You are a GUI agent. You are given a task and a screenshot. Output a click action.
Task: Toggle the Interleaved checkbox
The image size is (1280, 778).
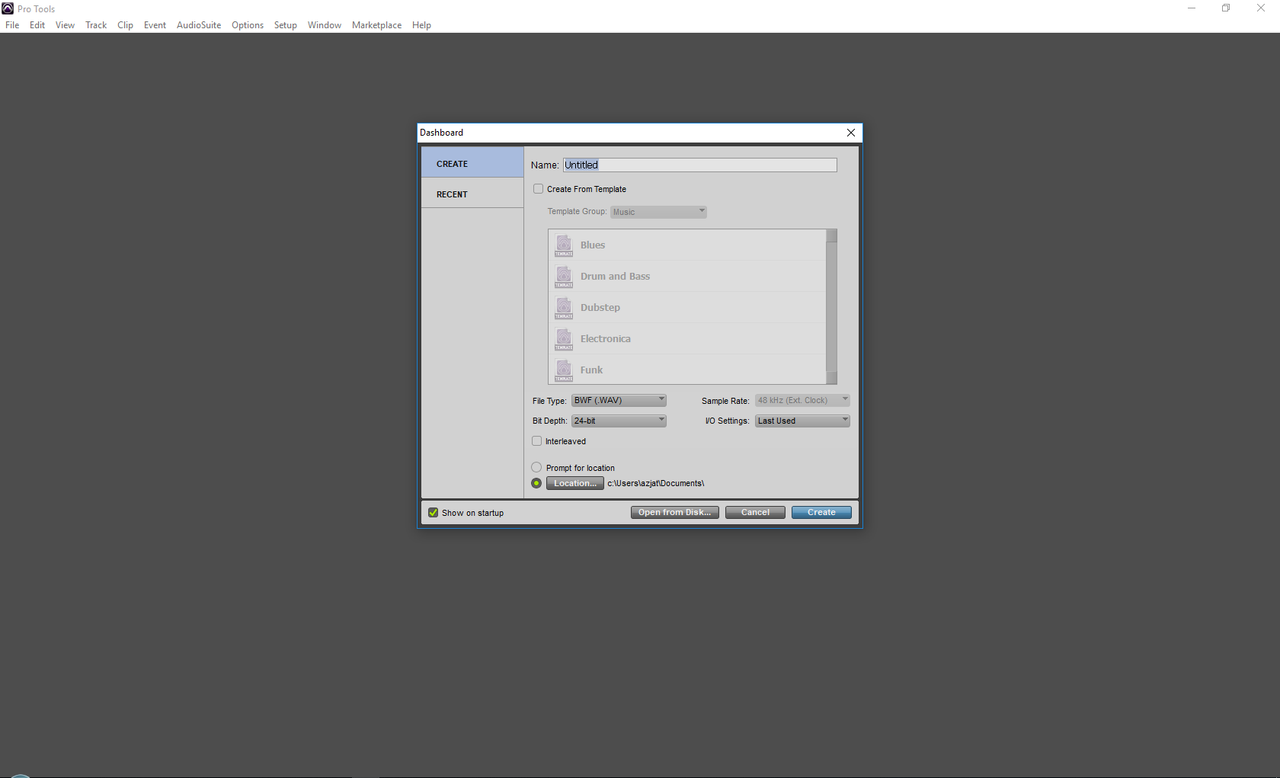coord(537,441)
